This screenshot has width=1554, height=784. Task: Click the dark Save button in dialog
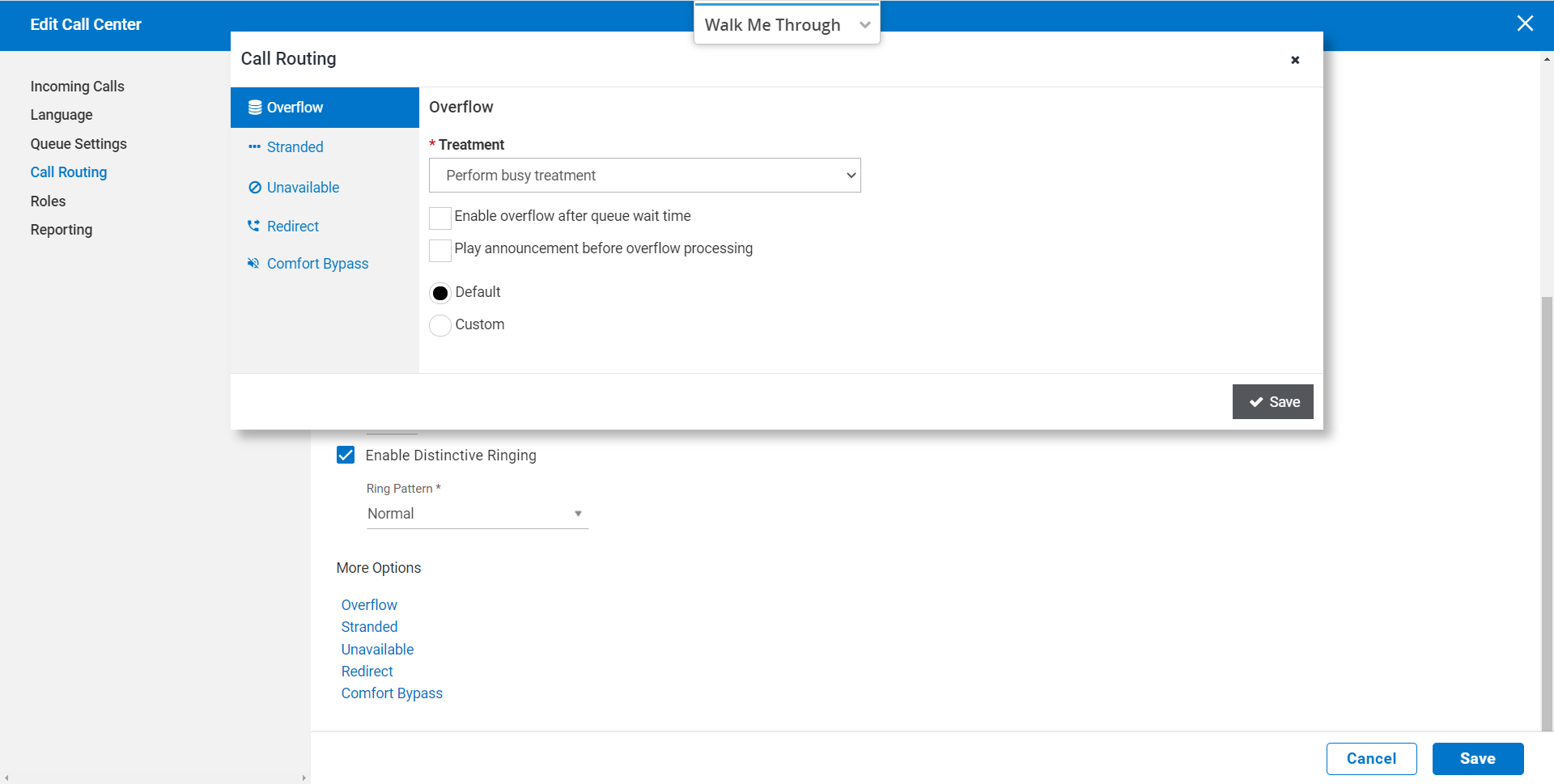click(x=1272, y=402)
